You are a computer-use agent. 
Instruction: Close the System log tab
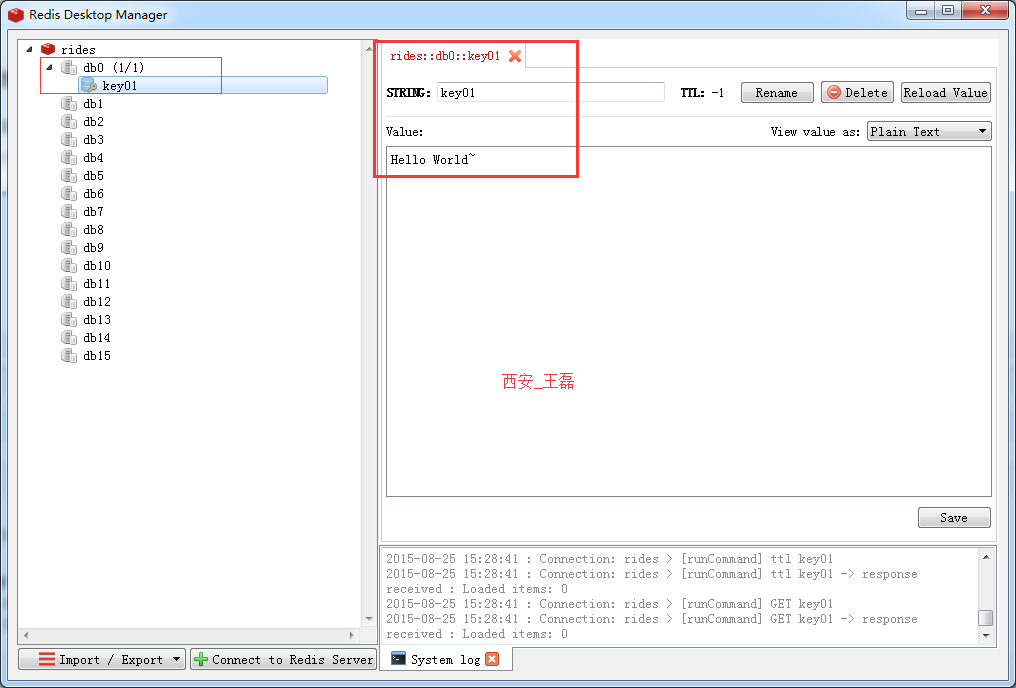(492, 659)
